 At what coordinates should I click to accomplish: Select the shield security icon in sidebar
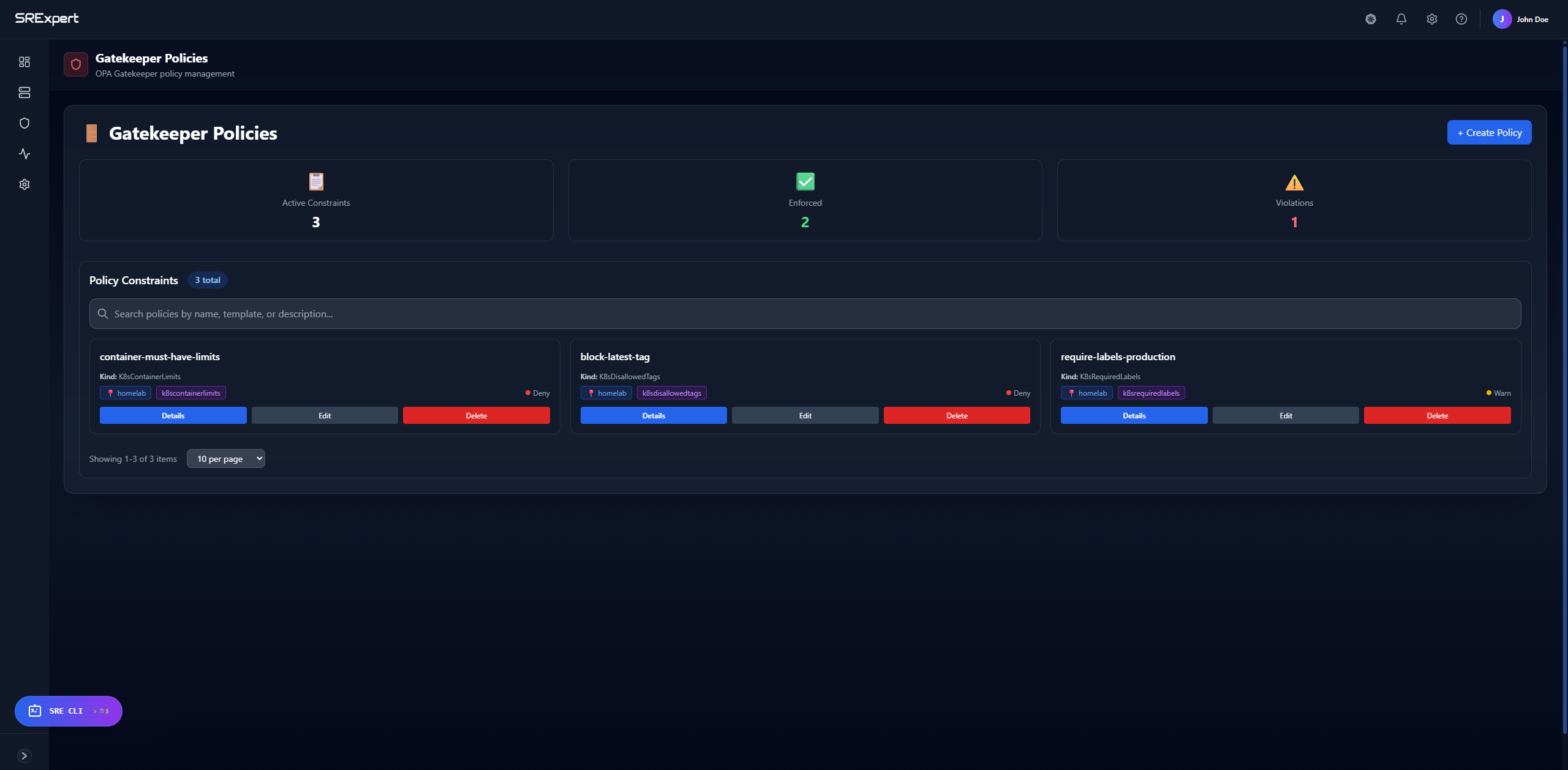[x=24, y=123]
